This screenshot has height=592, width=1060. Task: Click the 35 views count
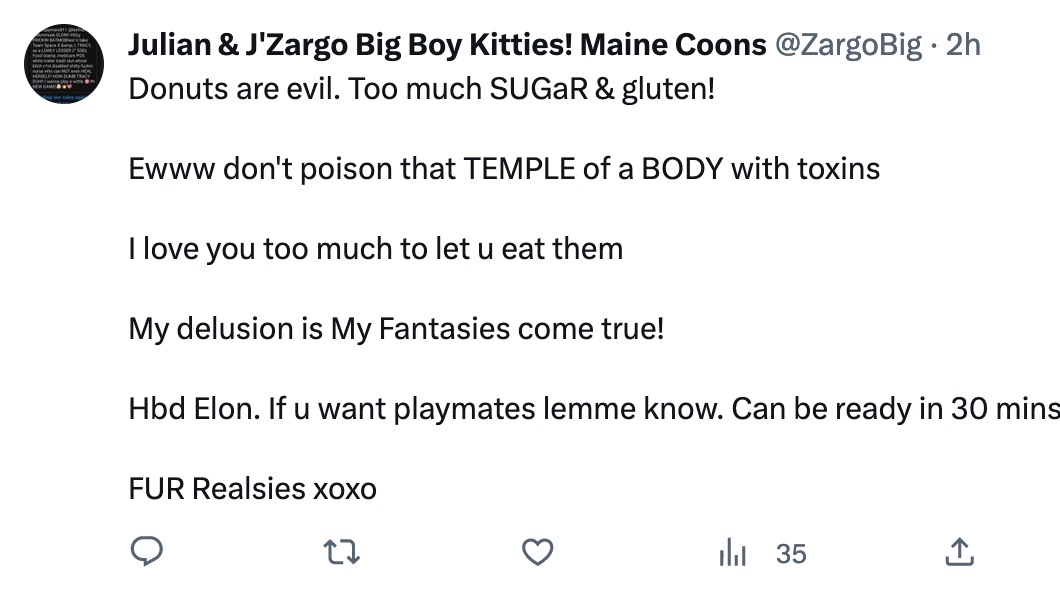[x=791, y=553]
